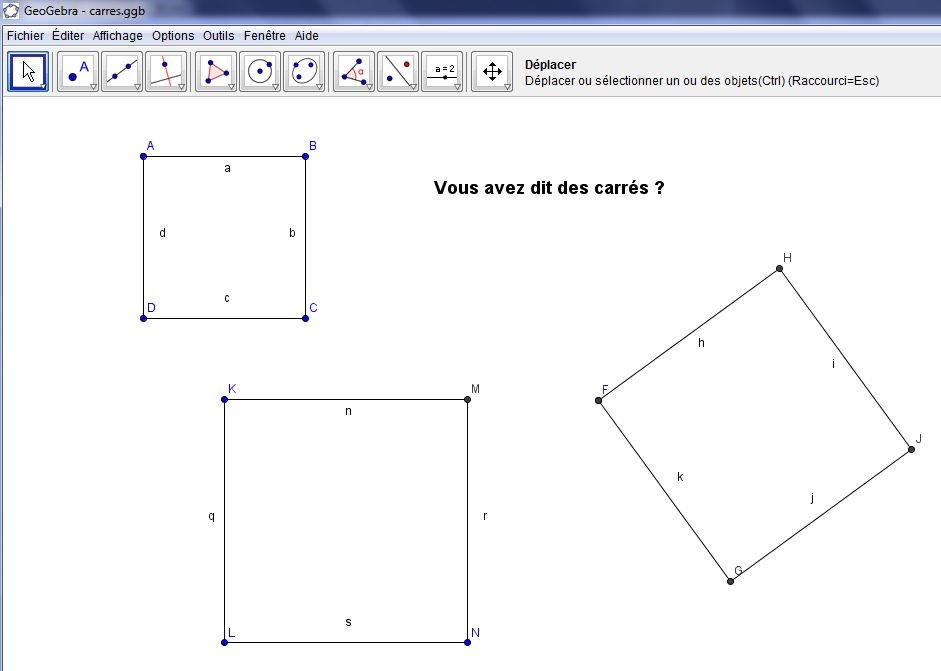Image resolution: width=941 pixels, height=671 pixels.
Task: Open the Affichage menu
Action: [117, 35]
